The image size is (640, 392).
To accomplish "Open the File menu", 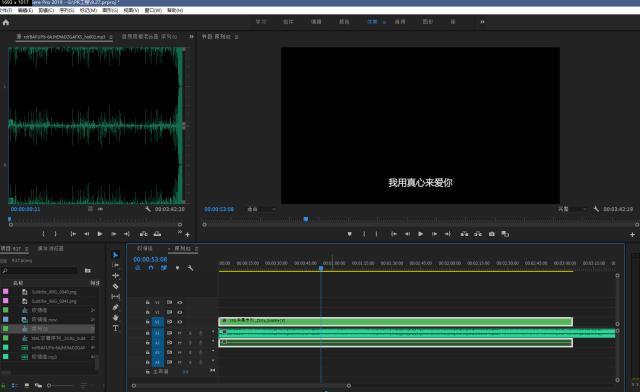I will [x=6, y=10].
